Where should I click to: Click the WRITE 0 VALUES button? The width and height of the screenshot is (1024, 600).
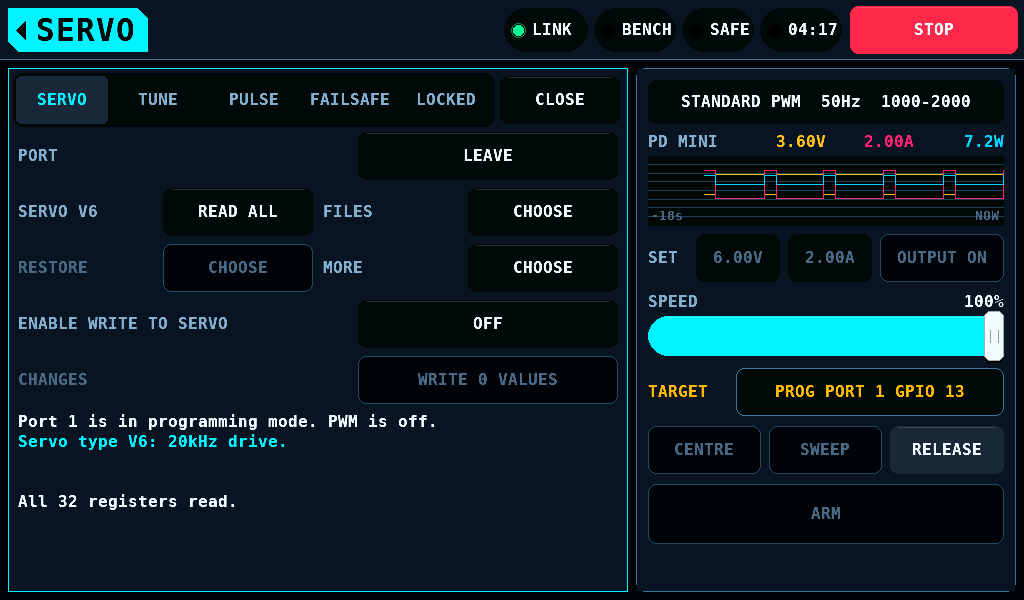click(x=488, y=380)
